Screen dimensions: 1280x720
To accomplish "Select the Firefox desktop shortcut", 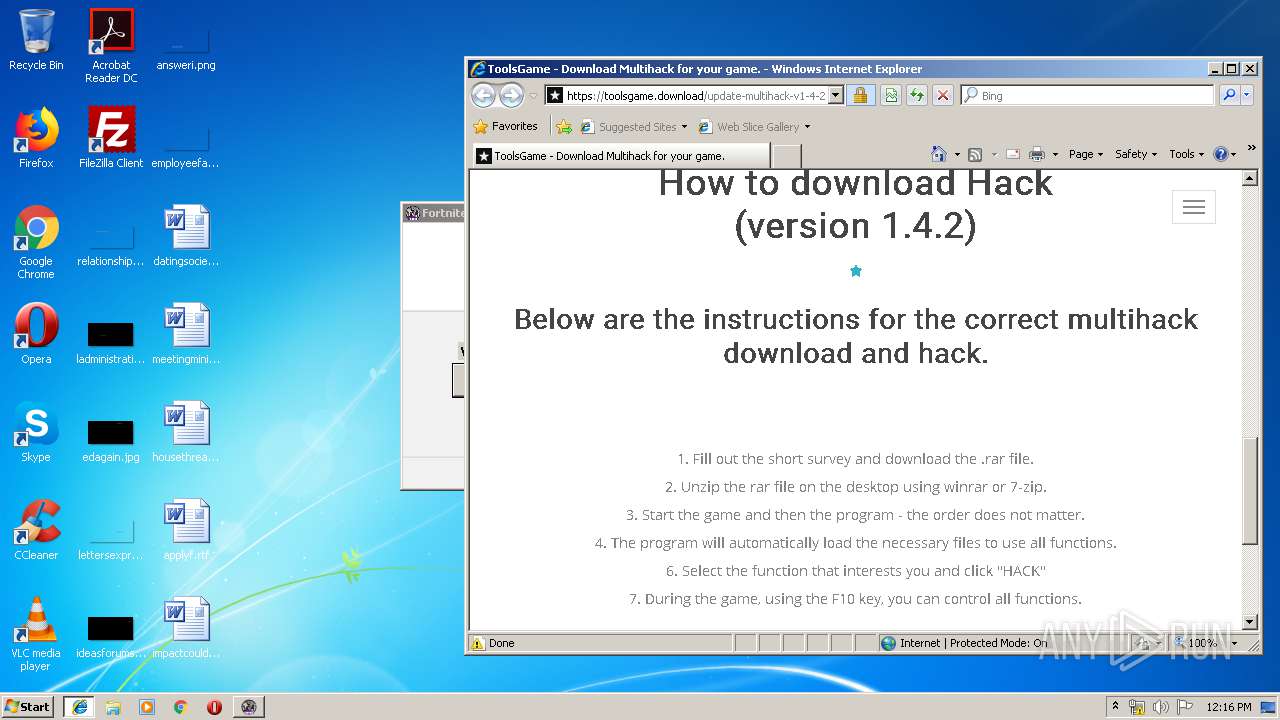I will point(36,137).
